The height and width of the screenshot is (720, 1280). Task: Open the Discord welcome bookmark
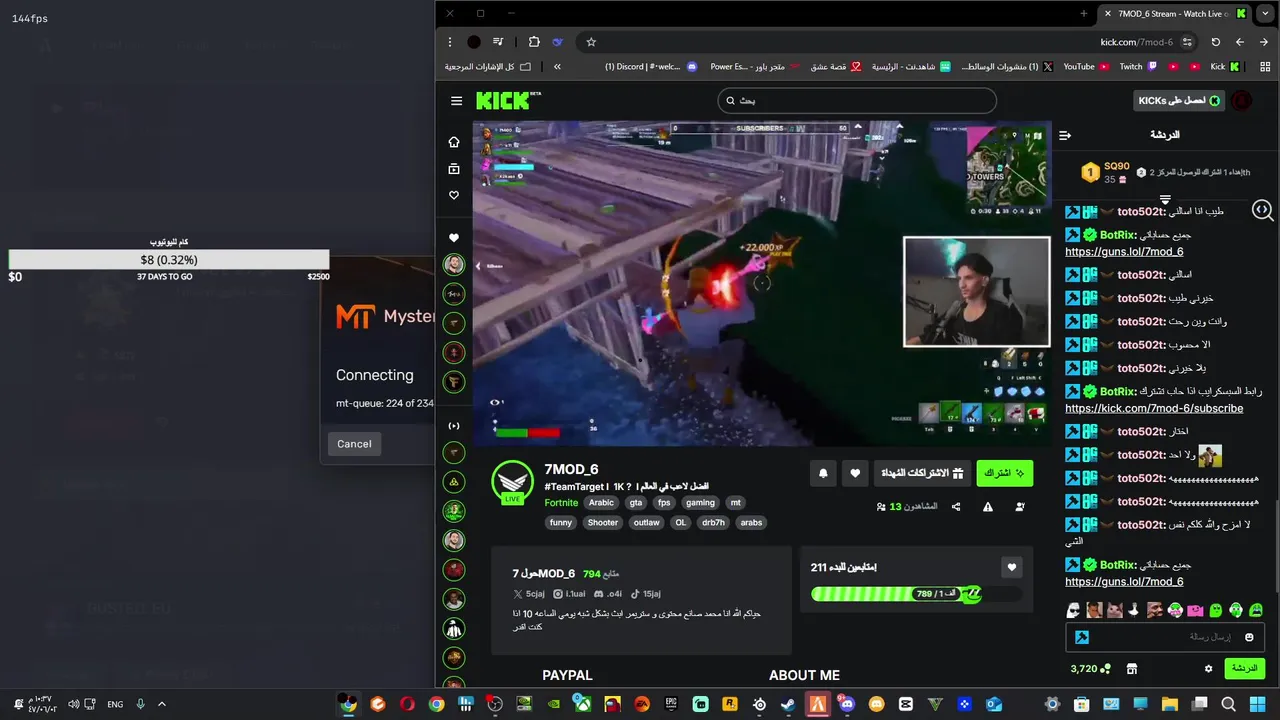[651, 67]
